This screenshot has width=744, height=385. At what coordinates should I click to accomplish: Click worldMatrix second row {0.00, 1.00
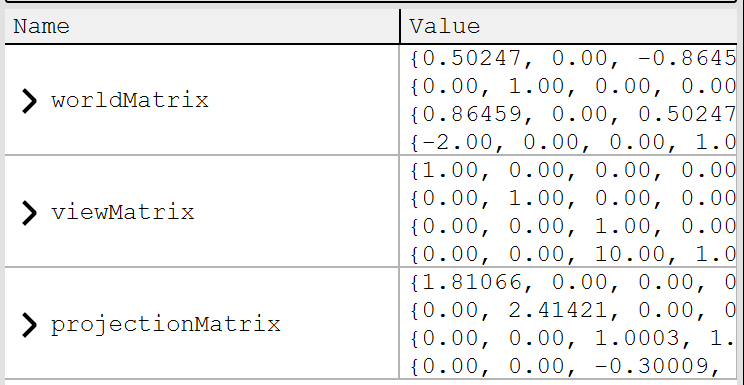point(573,87)
